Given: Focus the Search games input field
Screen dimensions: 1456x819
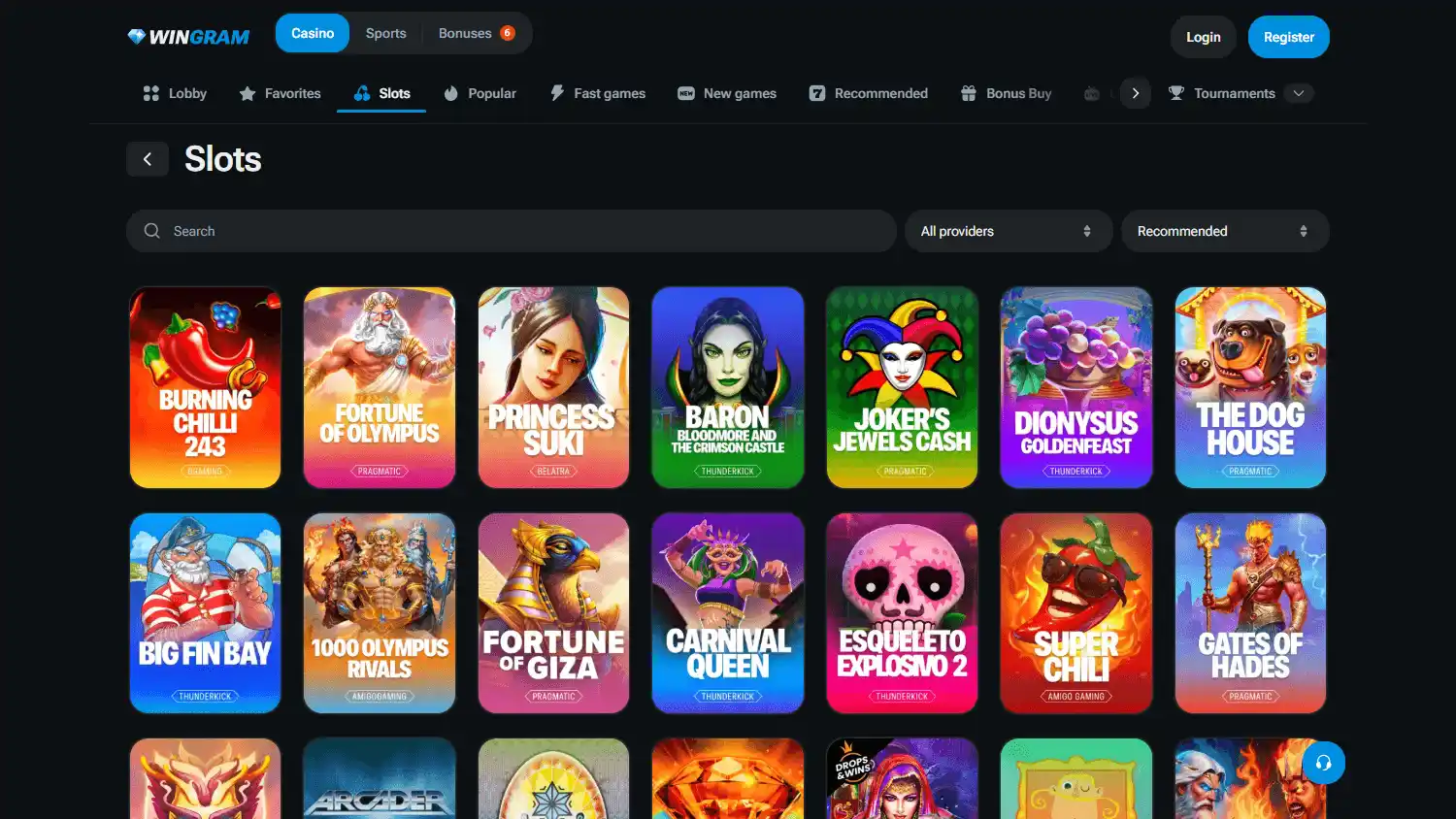Looking at the screenshot, I should click(512, 231).
